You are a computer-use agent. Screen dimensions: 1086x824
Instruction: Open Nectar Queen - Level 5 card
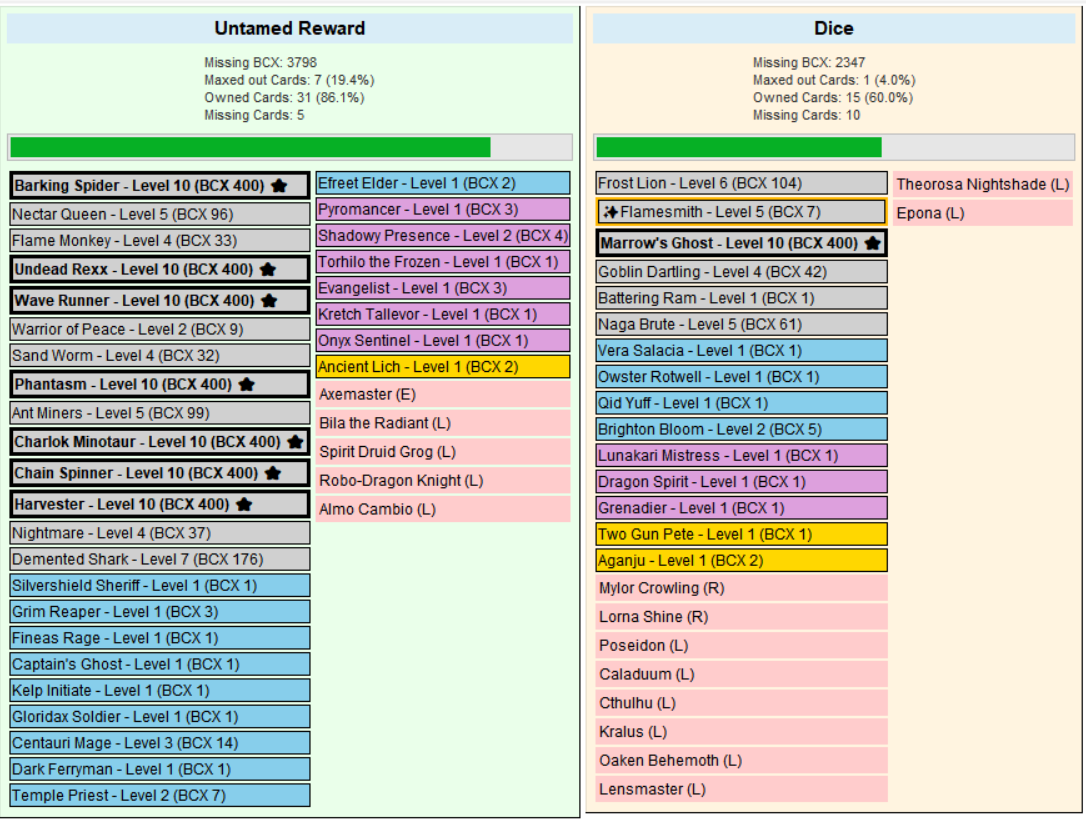pos(160,215)
